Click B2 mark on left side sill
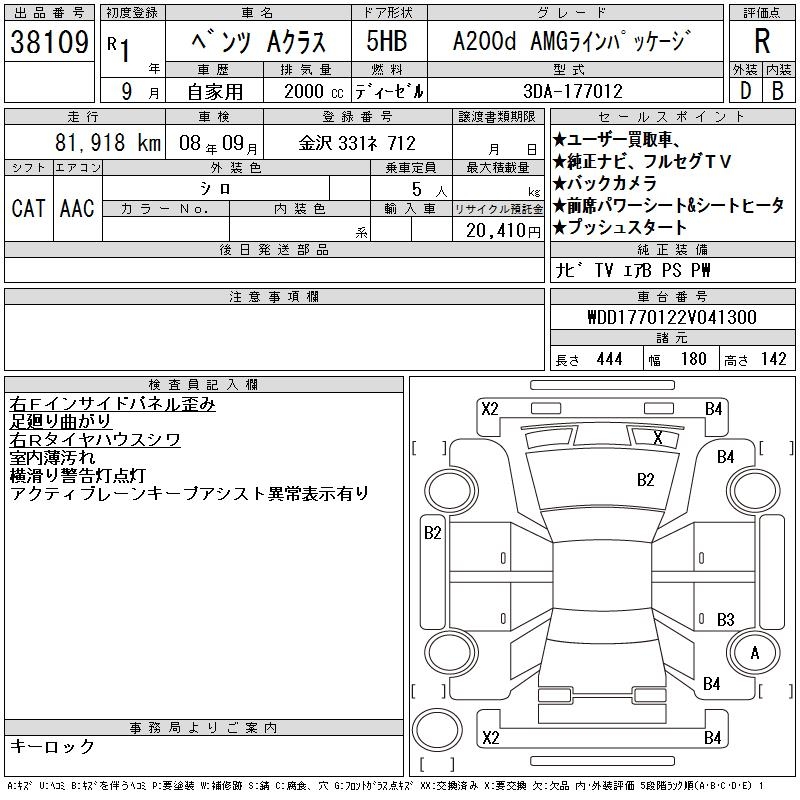Screen dimensions: 800x800 [433, 533]
